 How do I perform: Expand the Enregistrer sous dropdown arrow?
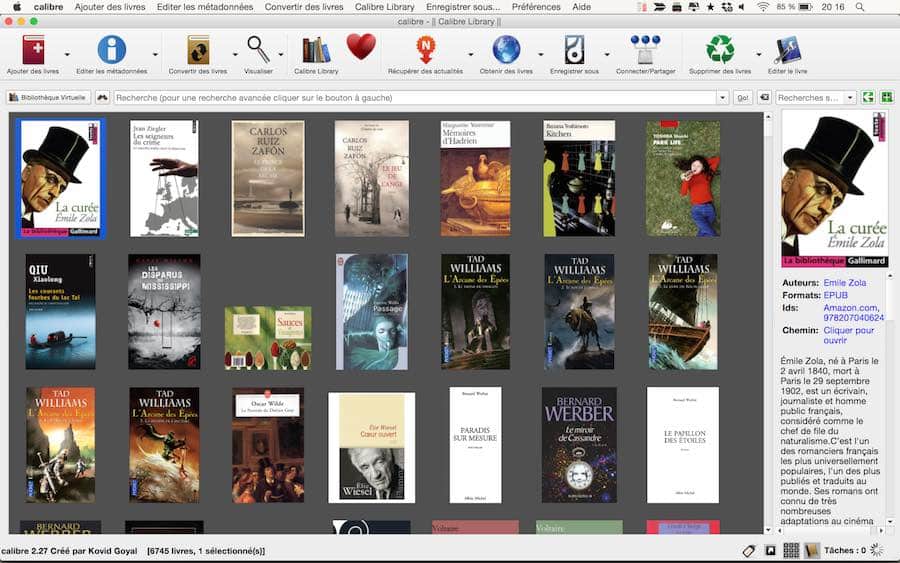coord(607,55)
